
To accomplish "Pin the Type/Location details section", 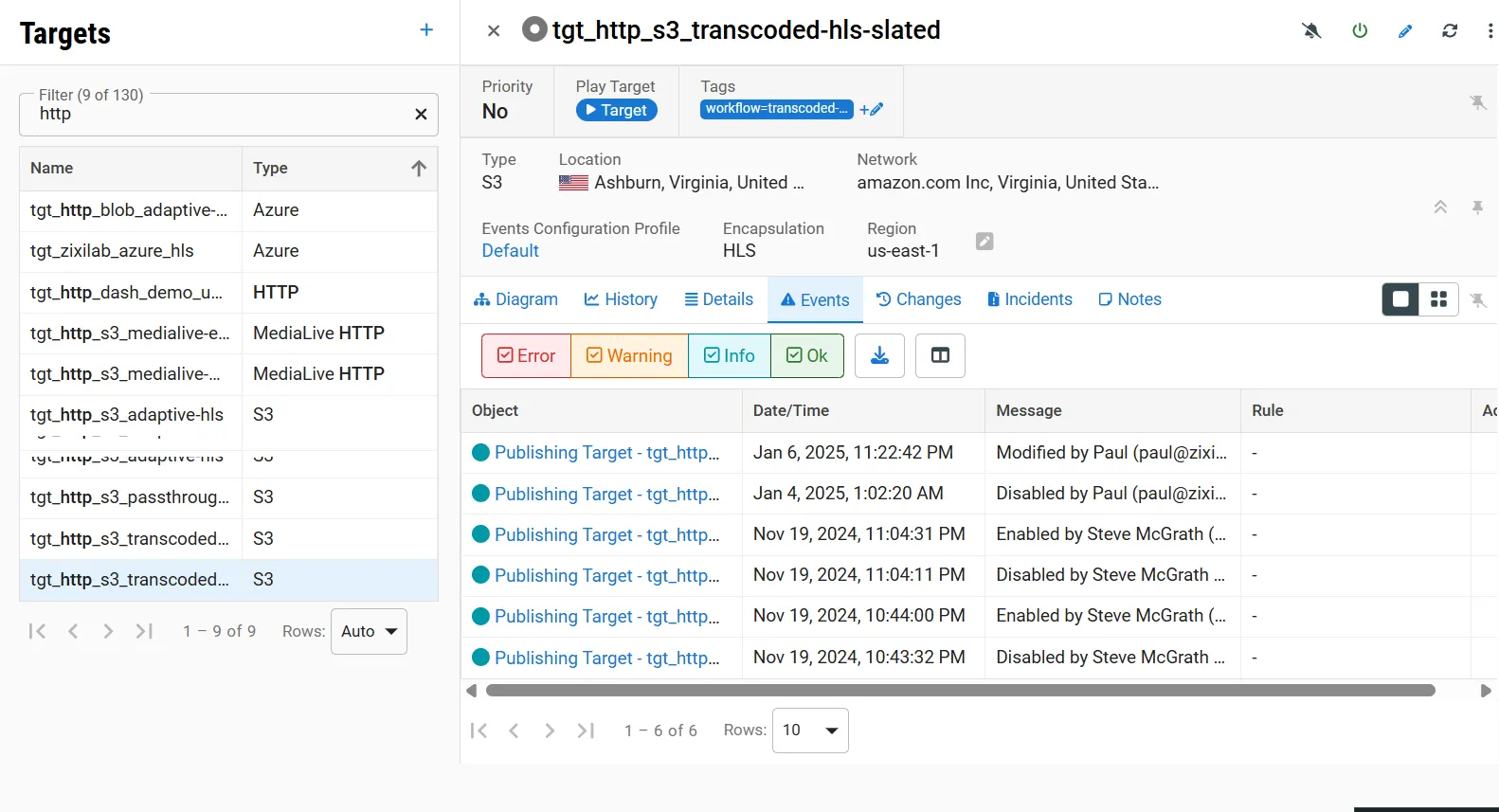I will pos(1477,208).
